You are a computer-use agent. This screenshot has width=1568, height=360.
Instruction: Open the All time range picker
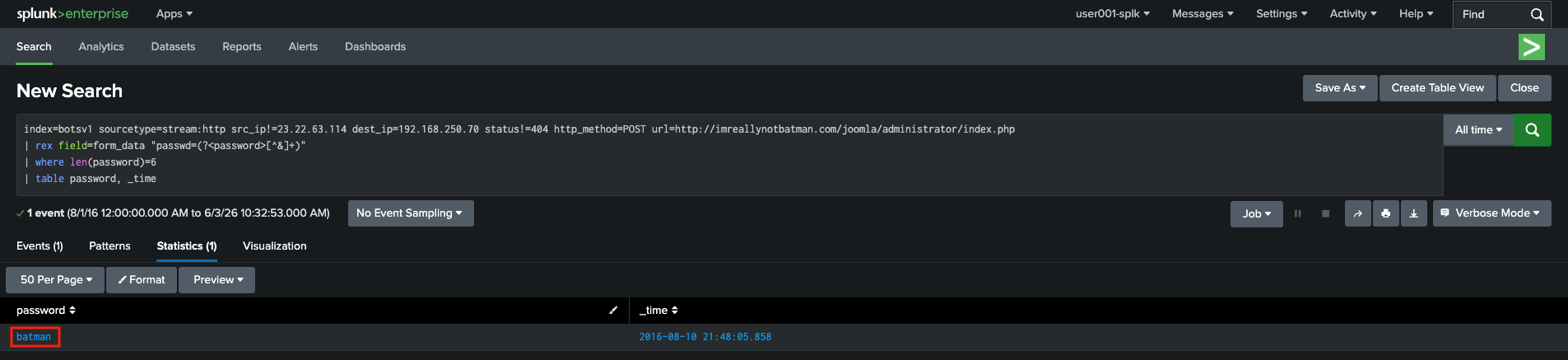point(1478,130)
